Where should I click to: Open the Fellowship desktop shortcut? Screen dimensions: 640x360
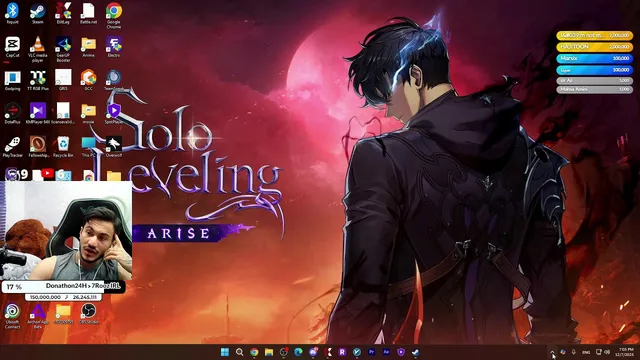point(38,147)
